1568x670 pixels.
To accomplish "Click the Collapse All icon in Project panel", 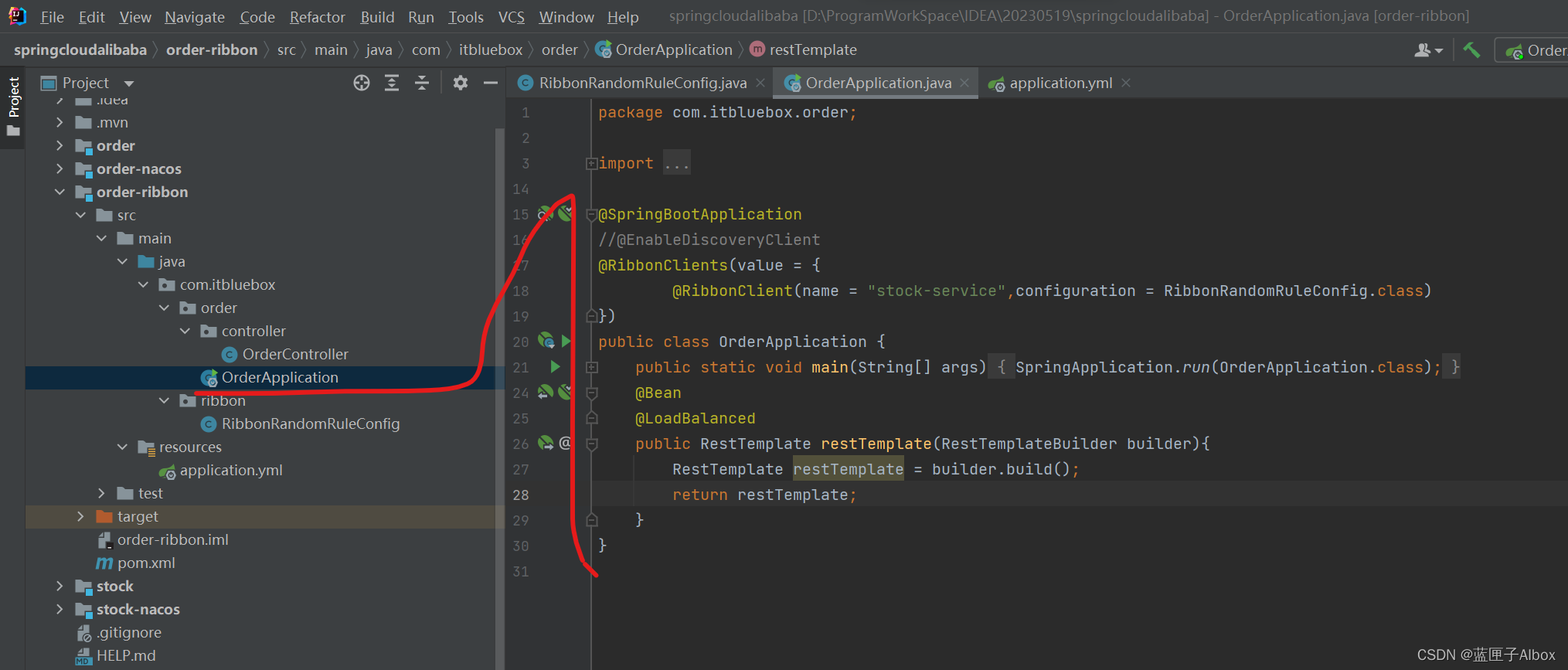I will click(422, 83).
